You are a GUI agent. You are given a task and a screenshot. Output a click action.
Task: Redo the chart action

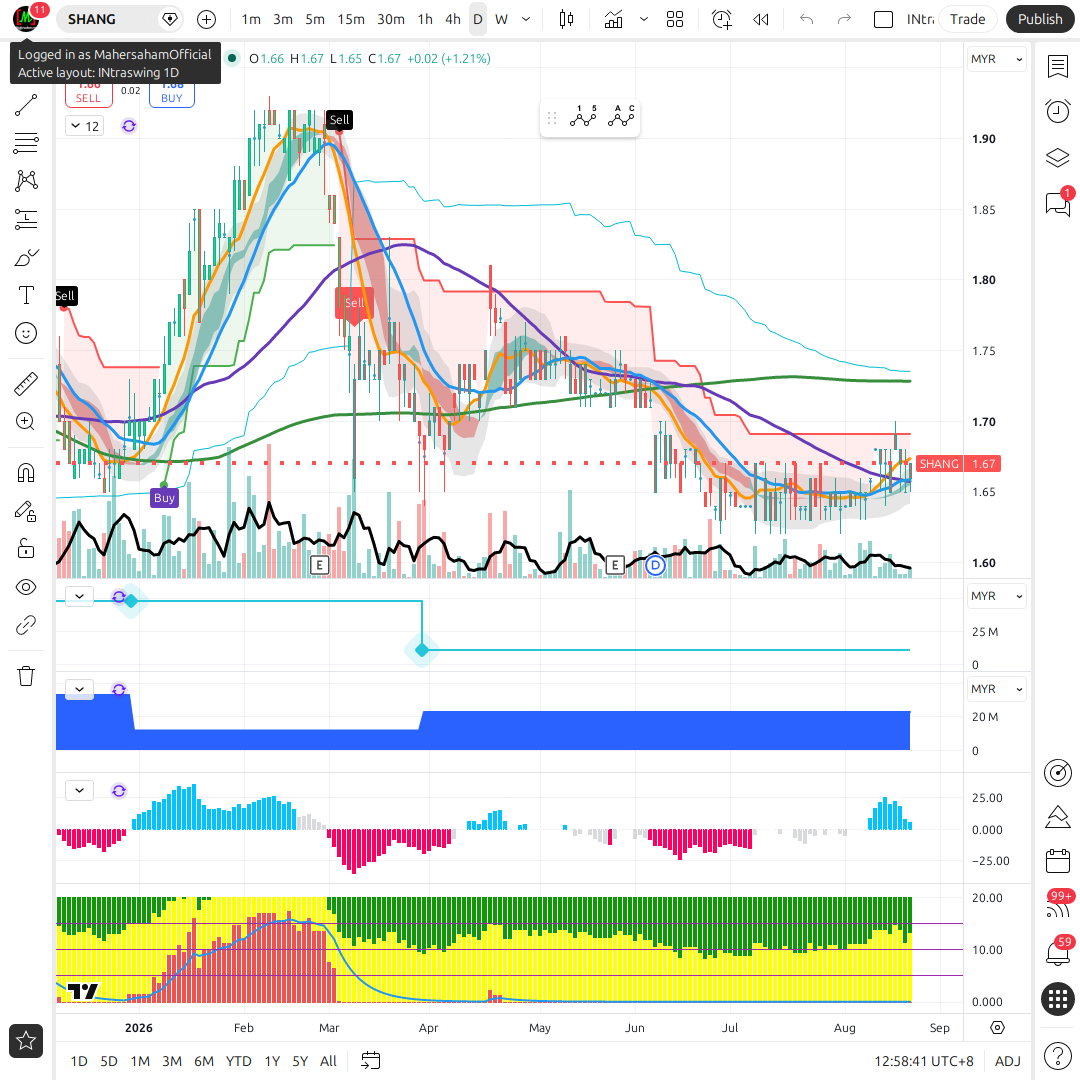click(844, 19)
